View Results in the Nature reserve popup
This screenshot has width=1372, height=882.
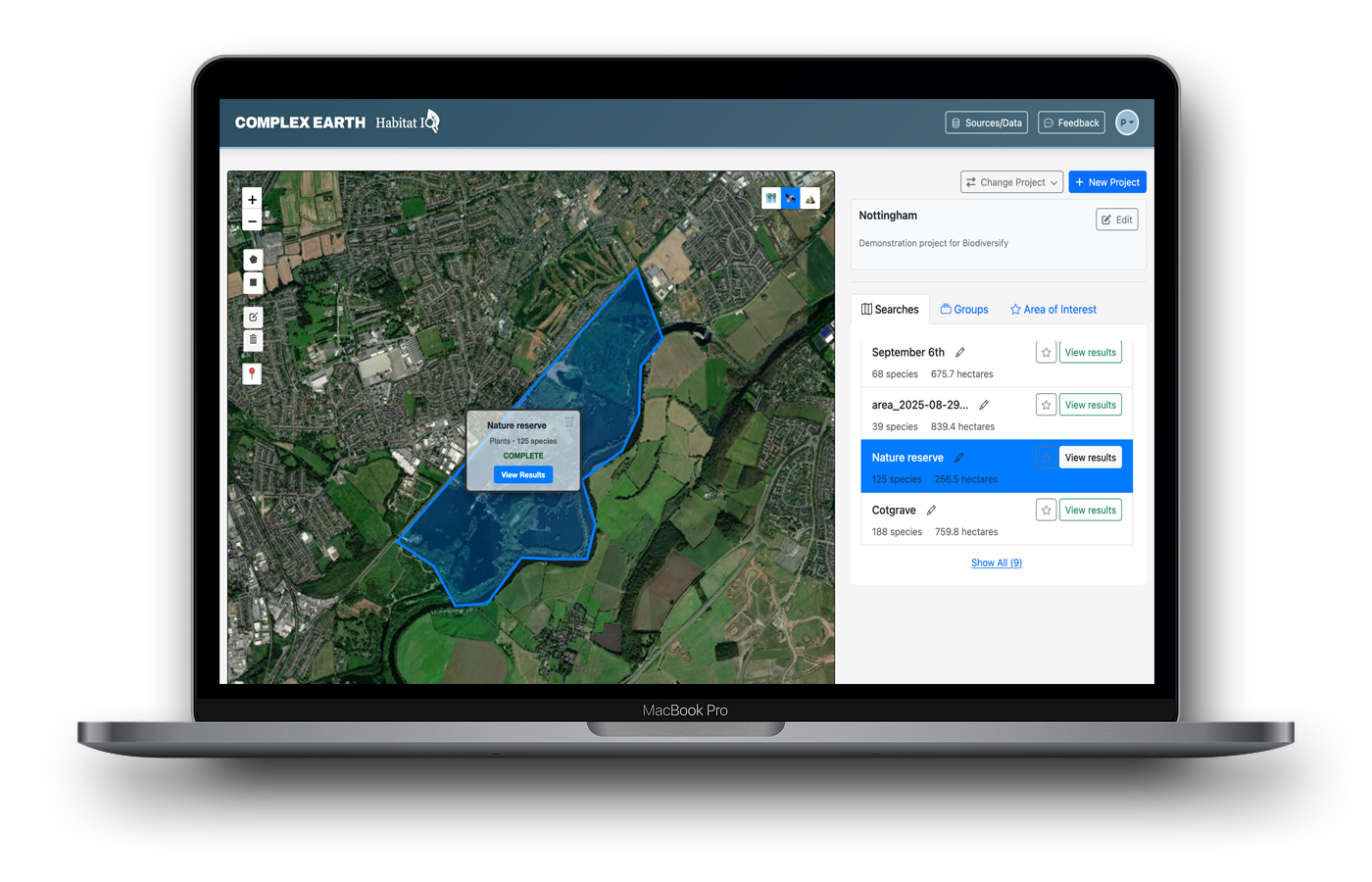522,474
